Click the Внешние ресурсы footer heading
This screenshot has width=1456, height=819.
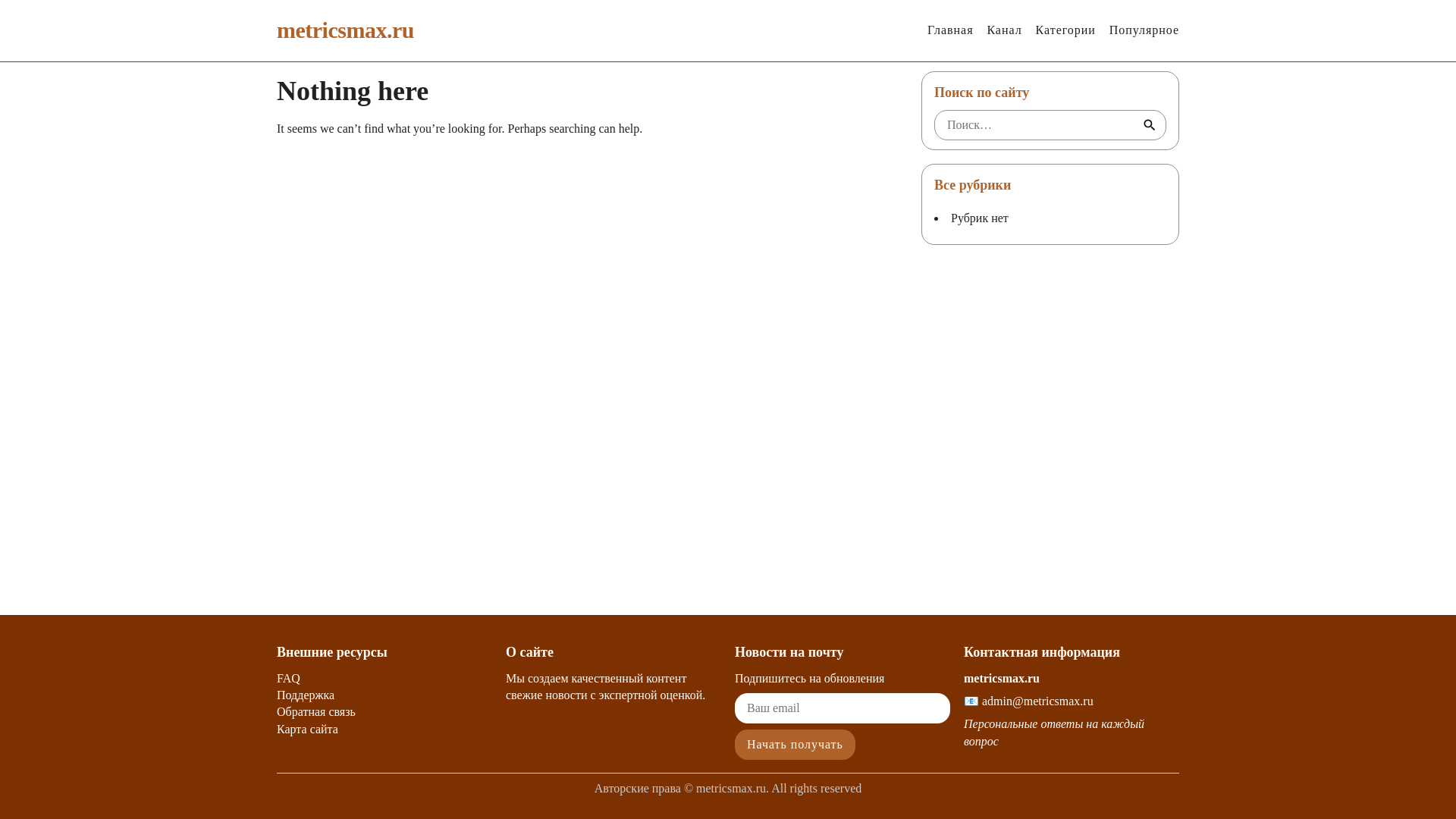(331, 652)
